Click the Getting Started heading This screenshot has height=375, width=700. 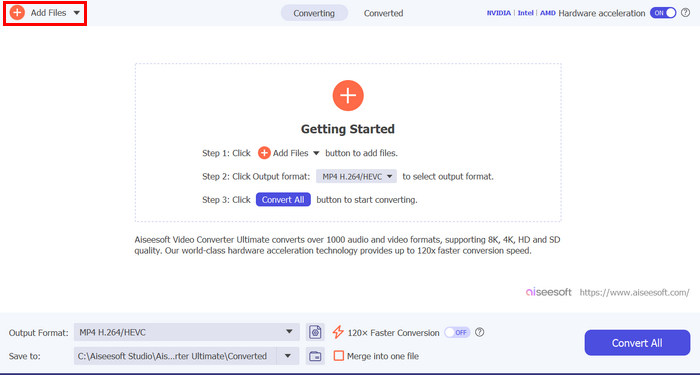(x=348, y=129)
